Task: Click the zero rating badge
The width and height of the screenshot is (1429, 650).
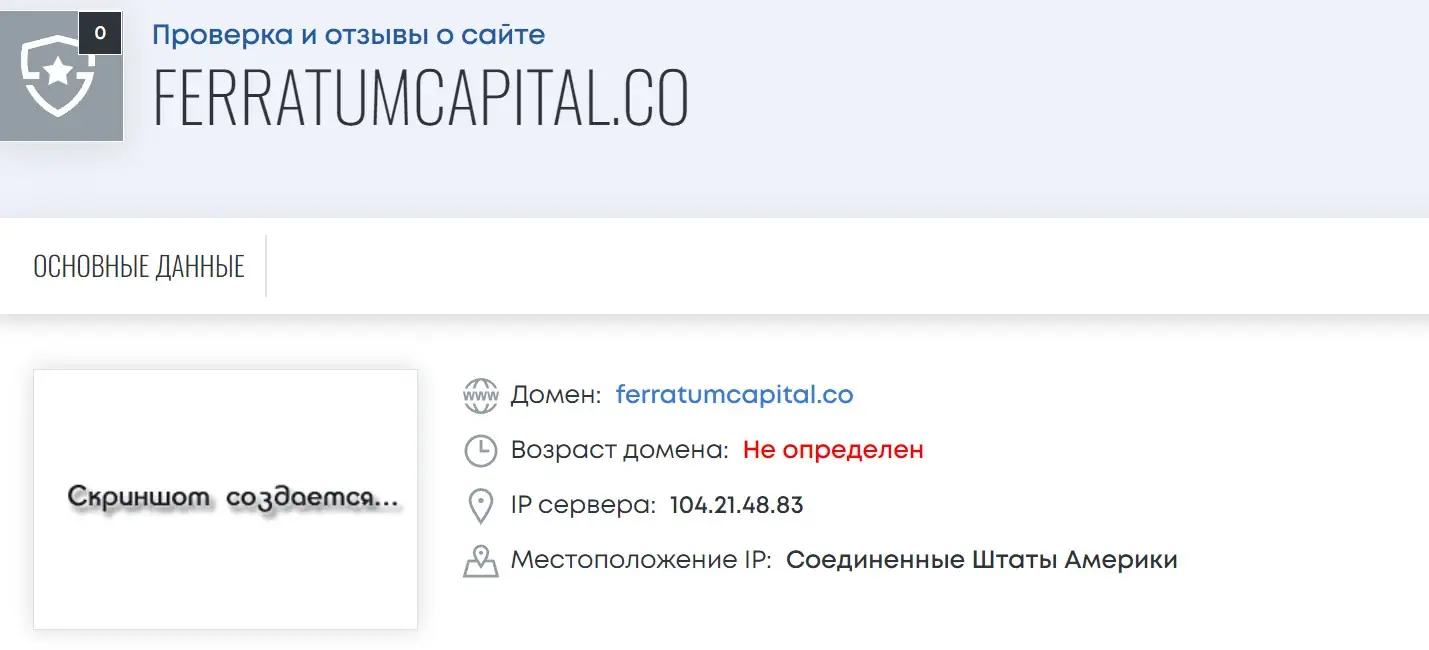Action: click(x=100, y=33)
